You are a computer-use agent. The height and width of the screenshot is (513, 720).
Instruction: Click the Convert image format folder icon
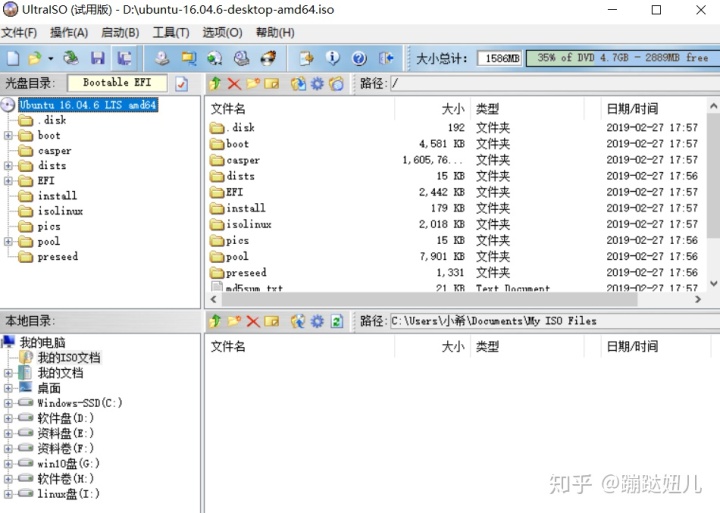tap(189, 58)
